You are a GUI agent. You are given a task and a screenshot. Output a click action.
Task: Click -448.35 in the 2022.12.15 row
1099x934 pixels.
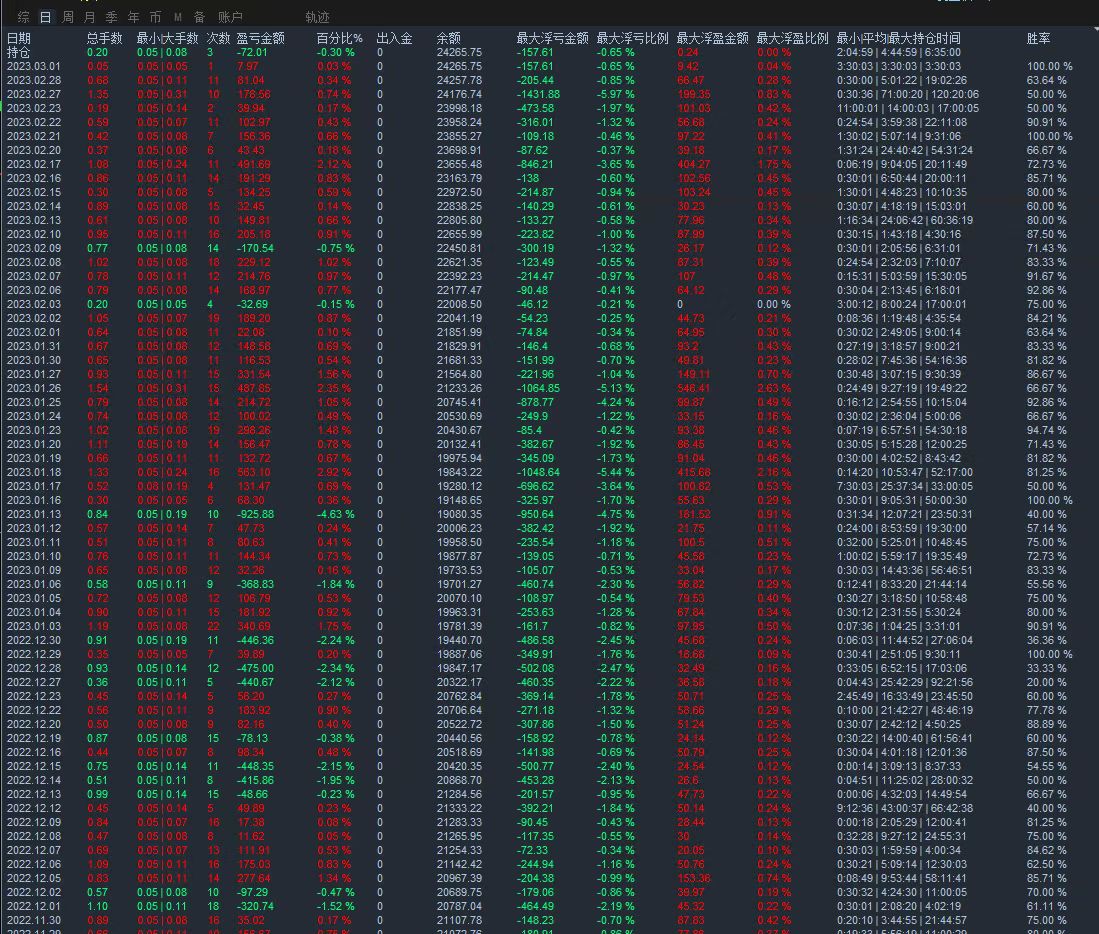click(255, 767)
